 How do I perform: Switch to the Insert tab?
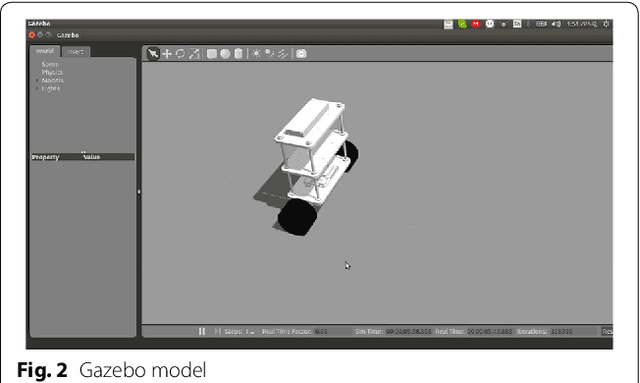[76, 51]
